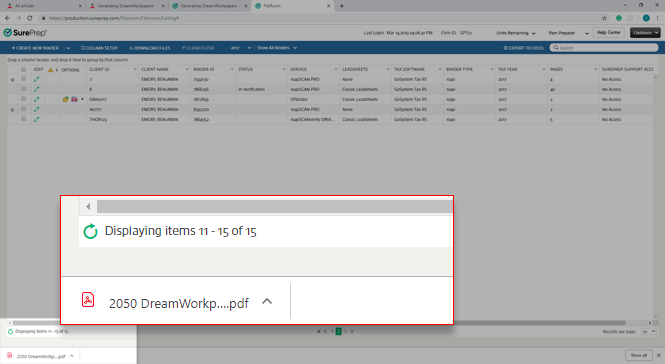Image resolution: width=665 pixels, height=364 pixels.
Task: Click Column Setup in the toolbar
Action: [x=99, y=48]
